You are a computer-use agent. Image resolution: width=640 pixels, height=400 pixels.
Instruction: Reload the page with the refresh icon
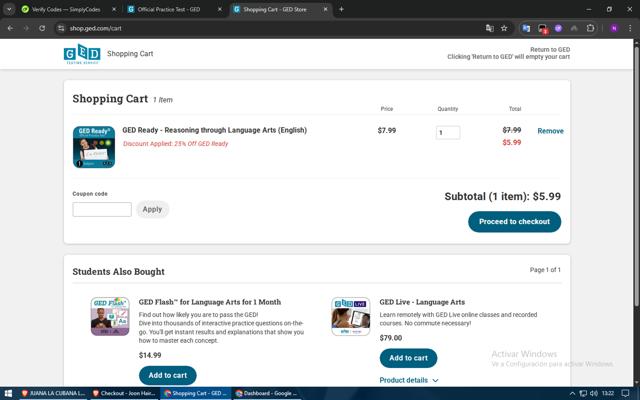pos(42,28)
